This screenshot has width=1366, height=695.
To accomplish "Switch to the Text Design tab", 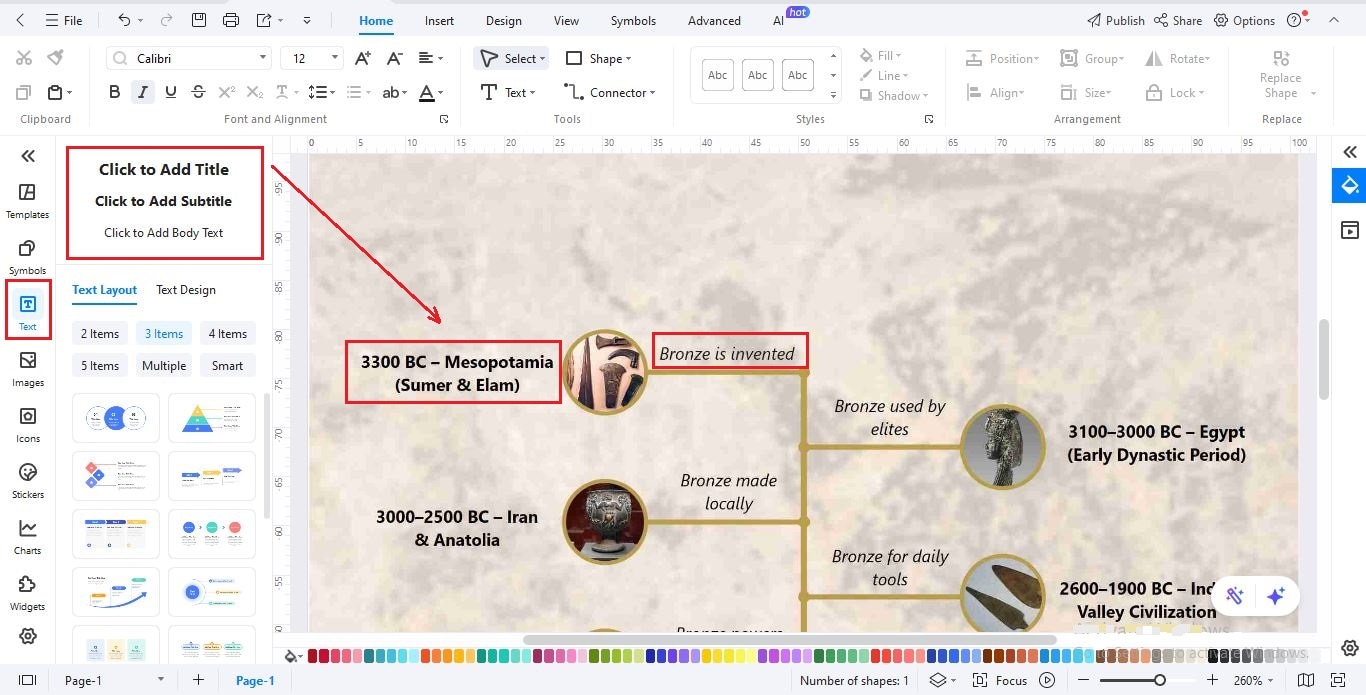I will (186, 290).
